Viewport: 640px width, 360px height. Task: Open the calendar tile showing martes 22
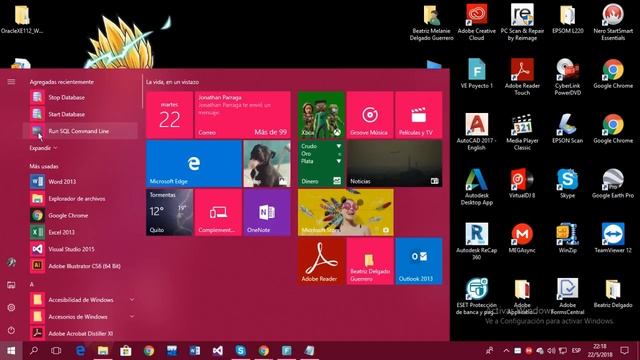pyautogui.click(x=169, y=115)
